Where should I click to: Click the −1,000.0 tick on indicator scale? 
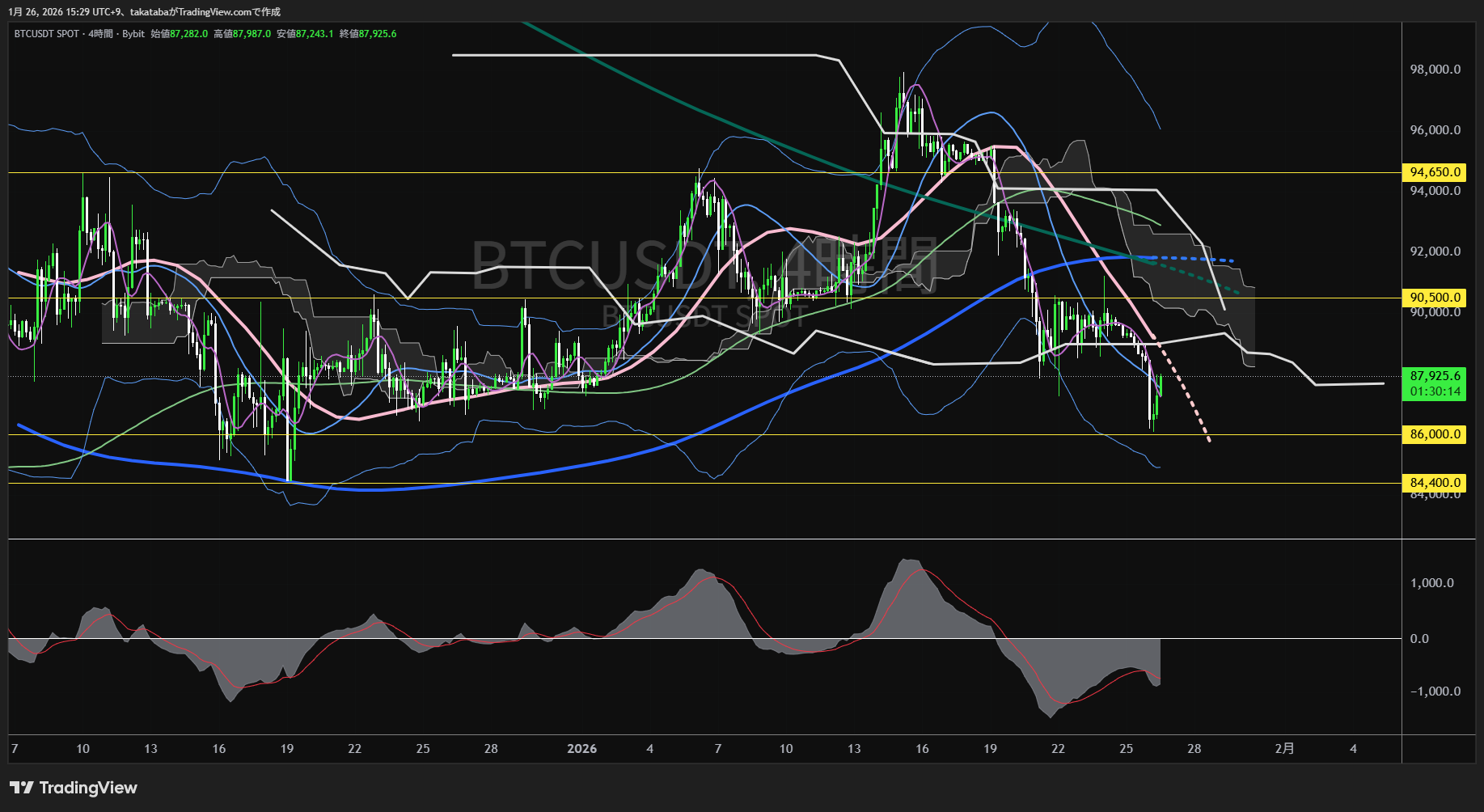[x=1435, y=691]
